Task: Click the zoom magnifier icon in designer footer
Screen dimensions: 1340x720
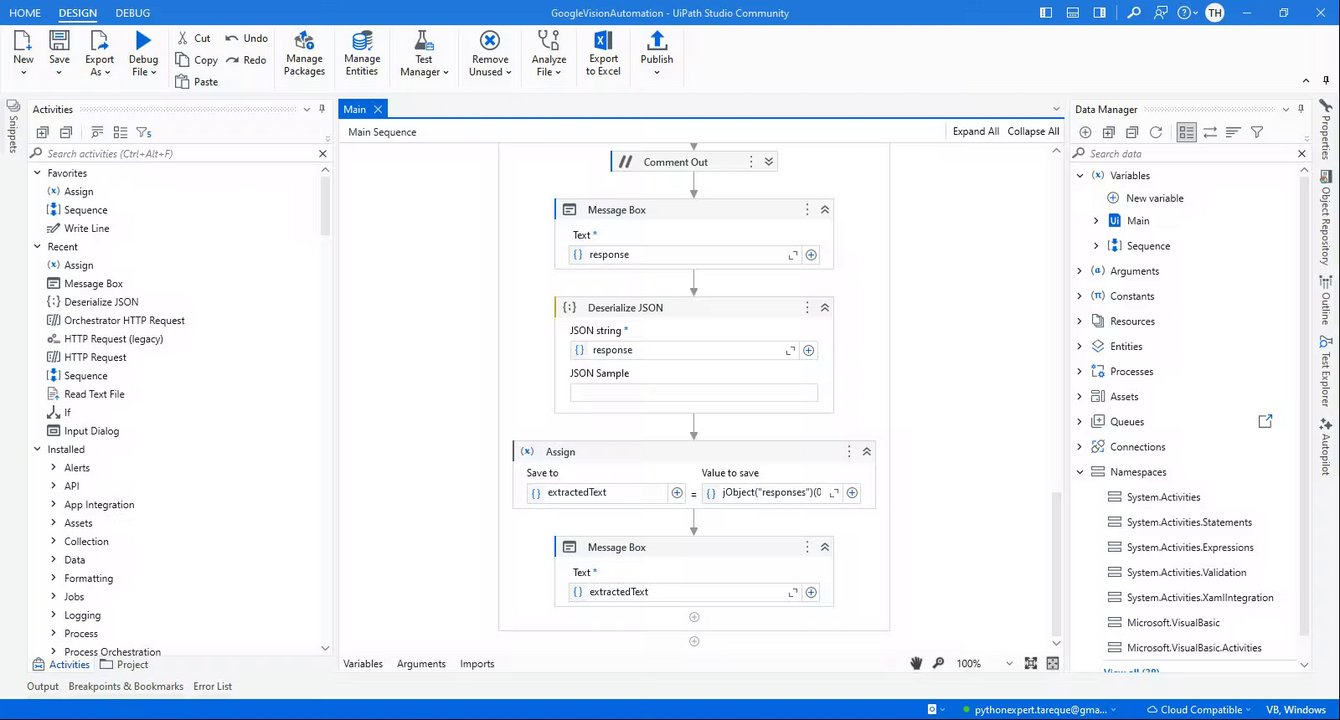Action: pos(938,664)
